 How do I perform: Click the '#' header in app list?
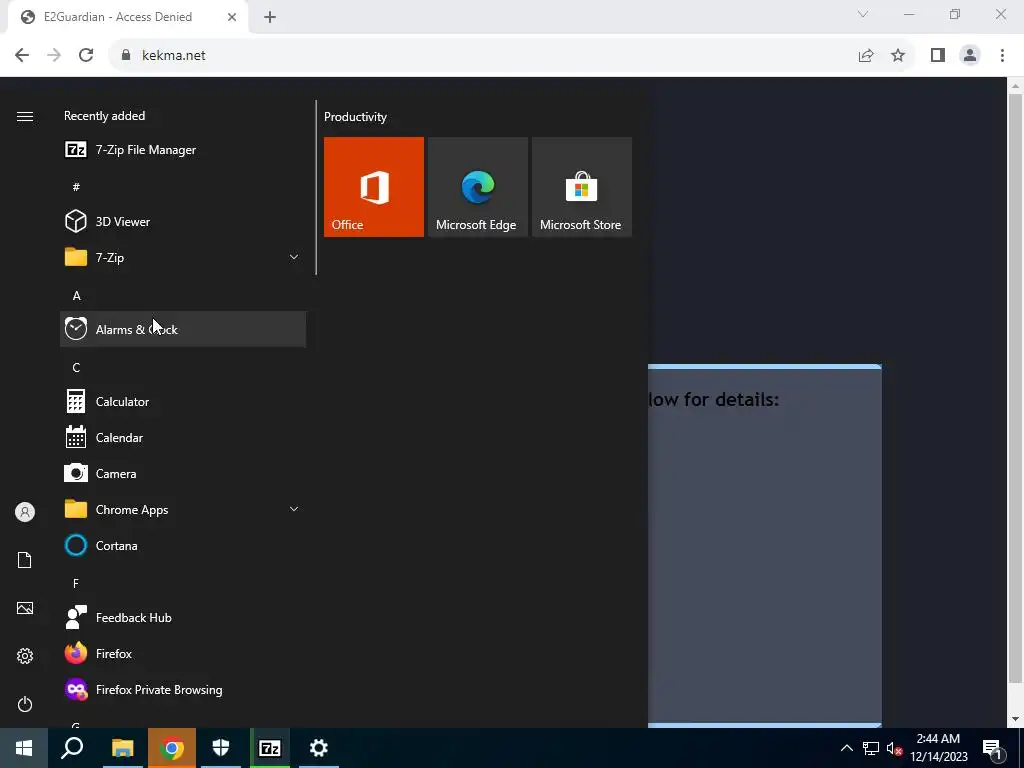76,187
